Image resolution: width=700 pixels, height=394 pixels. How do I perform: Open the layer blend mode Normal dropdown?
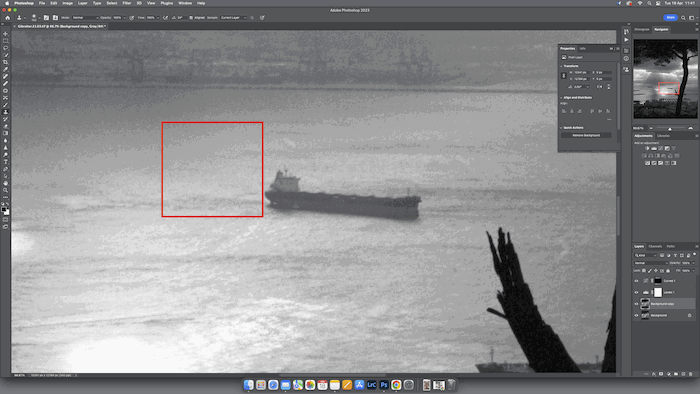click(651, 263)
